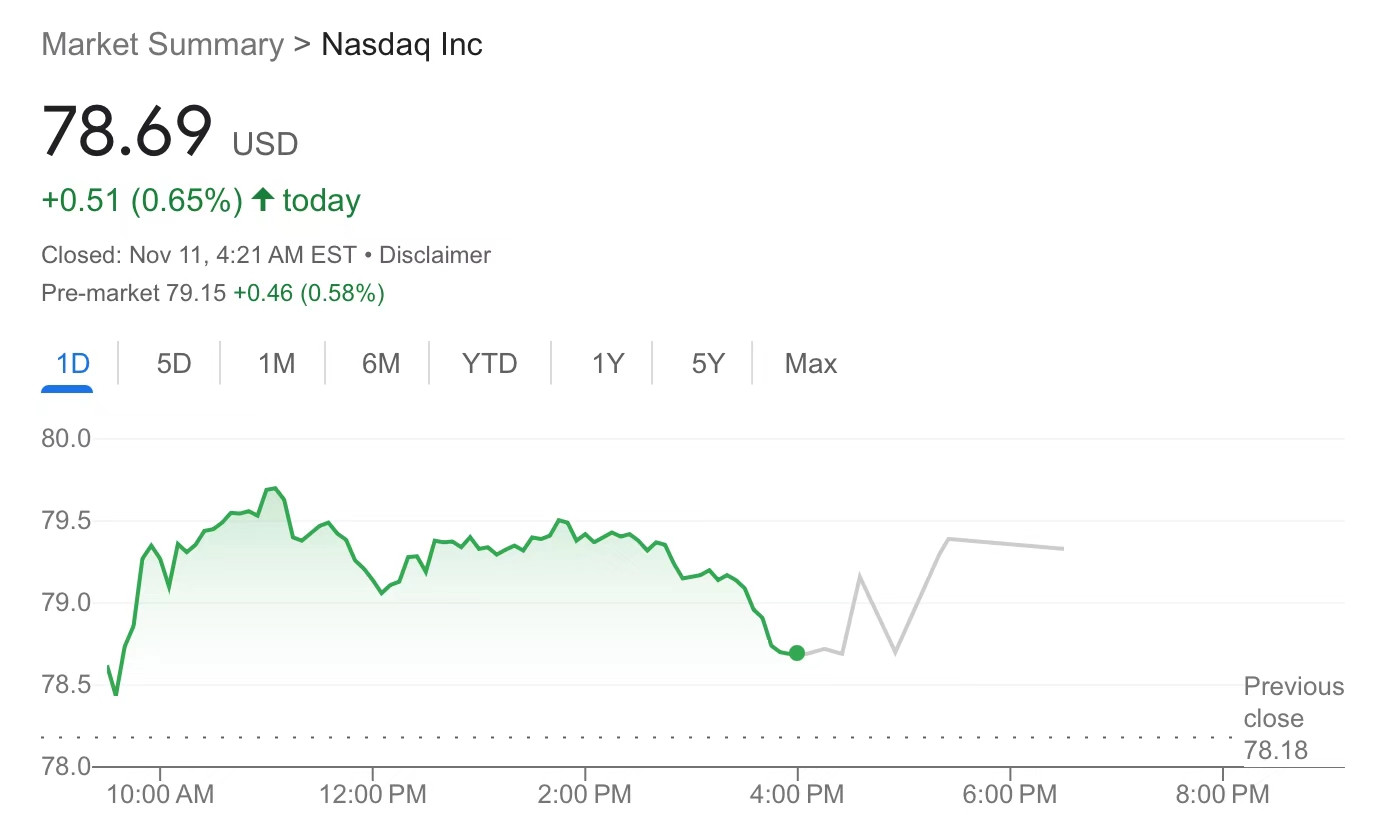This screenshot has height=815, width=1392.
Task: View the 1Y chart tab
Action: [x=607, y=364]
